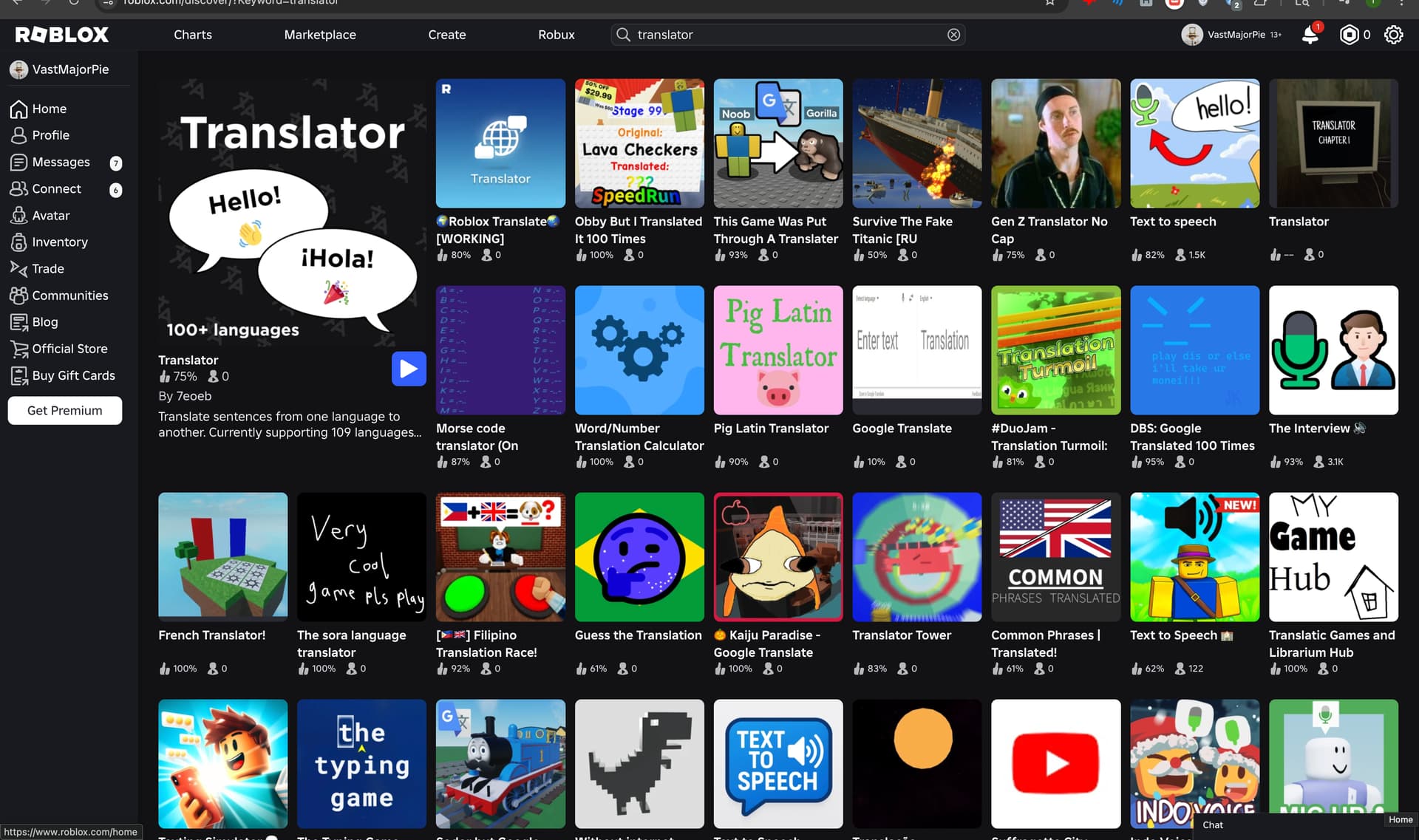
Task: Open Buy Gift Cards link
Action: [73, 375]
